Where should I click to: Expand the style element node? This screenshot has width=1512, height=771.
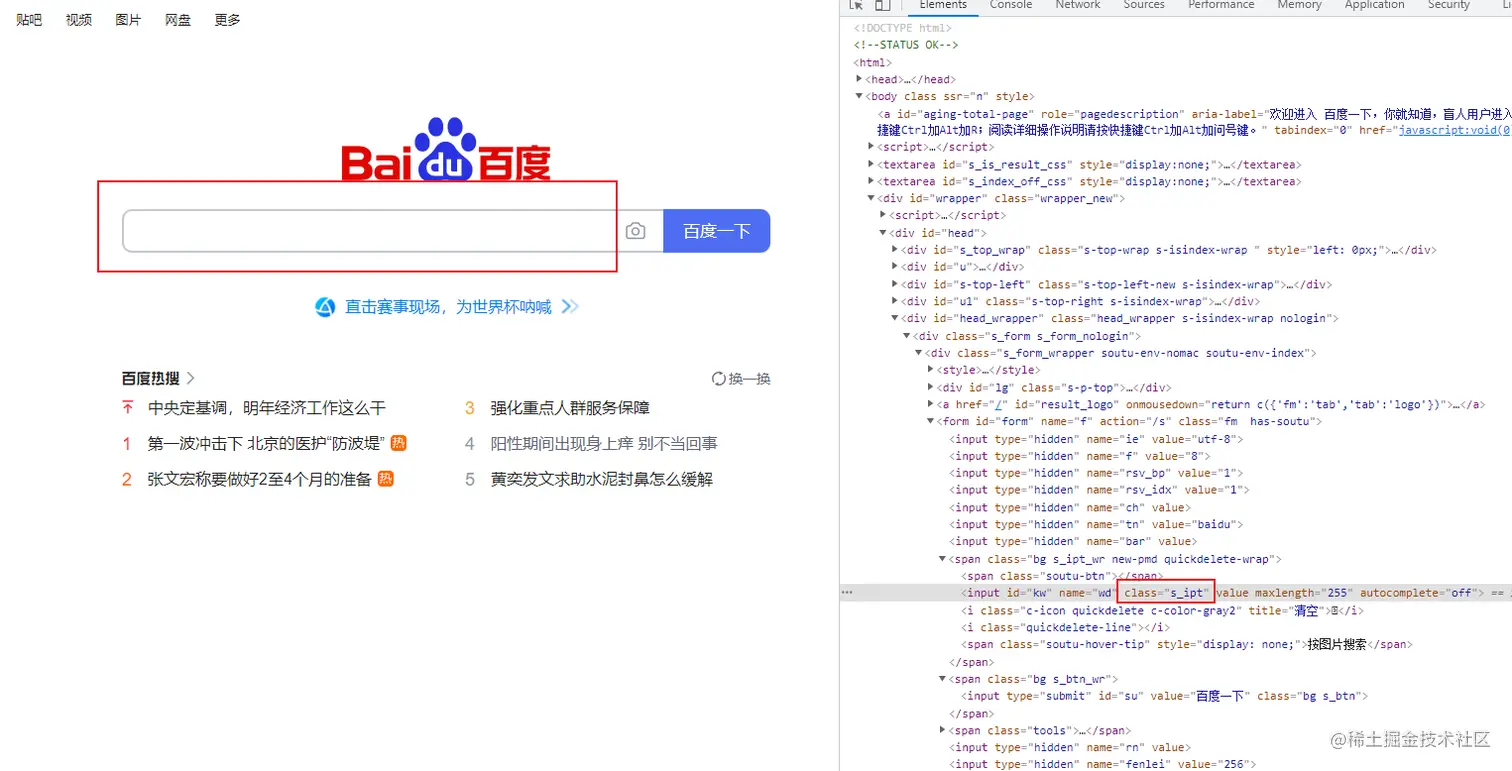tap(931, 369)
